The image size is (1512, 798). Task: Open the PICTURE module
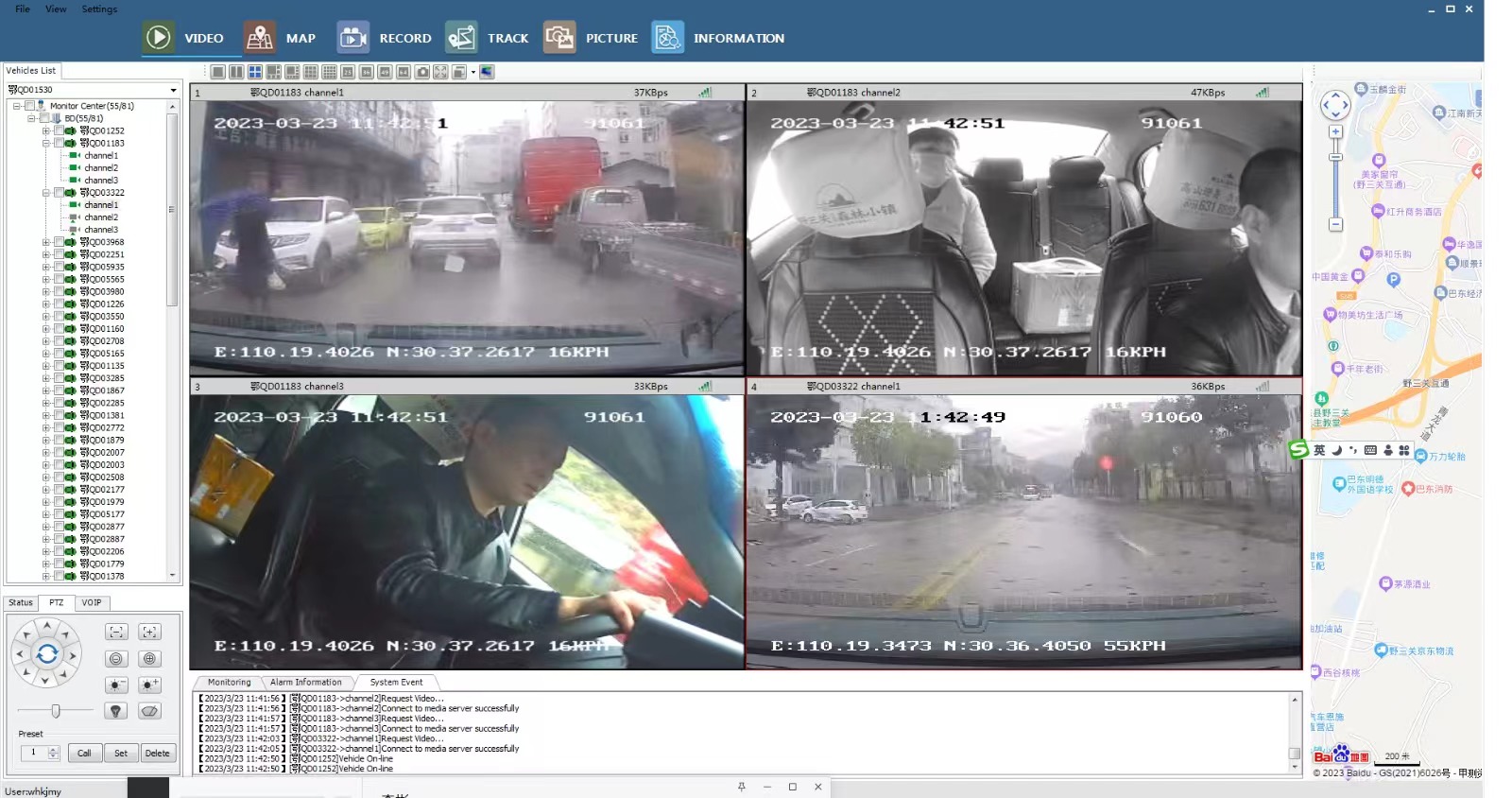pos(591,38)
